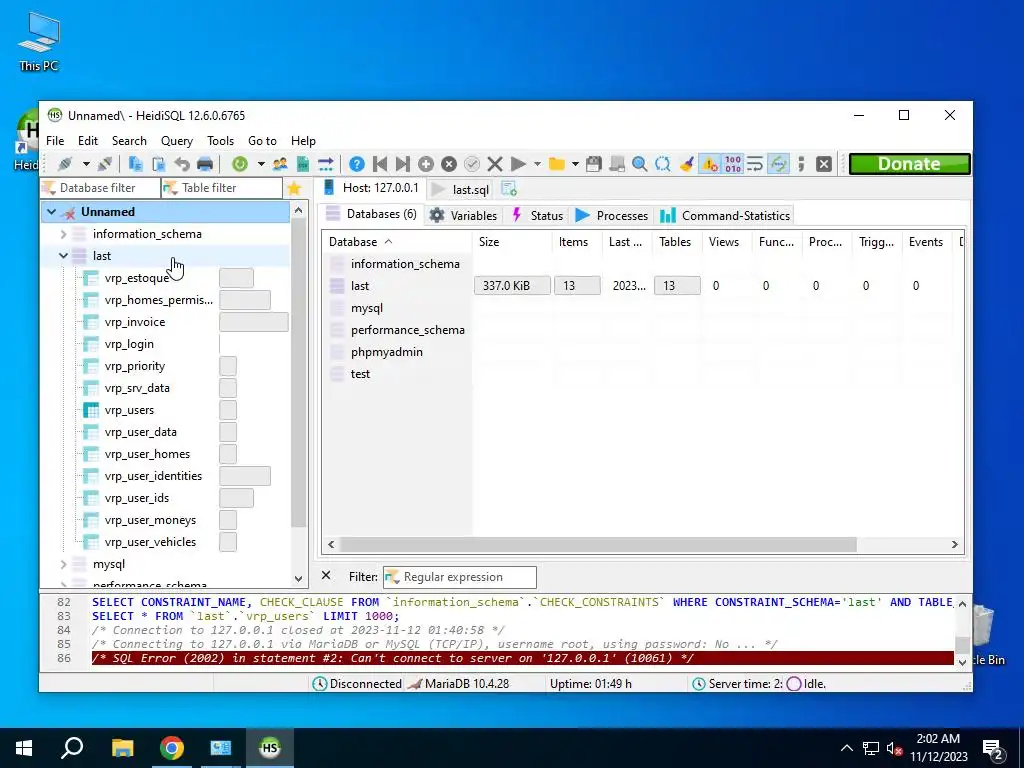Viewport: 1024px width, 768px height.
Task: Click the HeidiSQL taskbar icon
Action: coord(270,748)
